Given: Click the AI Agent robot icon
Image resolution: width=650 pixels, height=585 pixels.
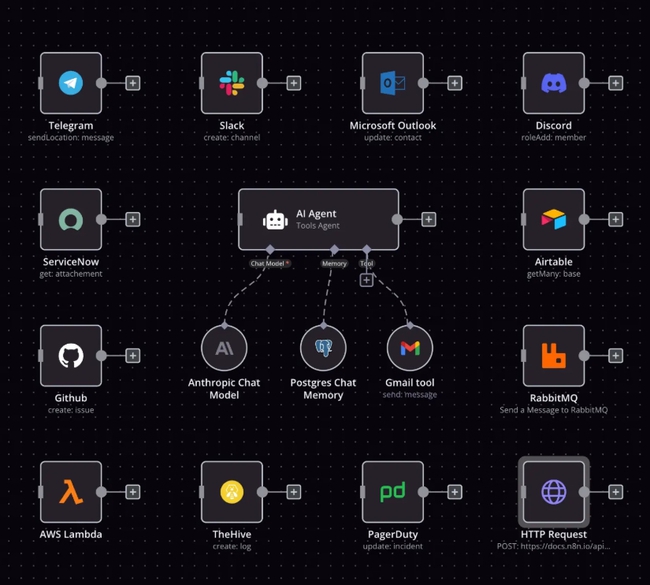Looking at the screenshot, I should (275, 220).
